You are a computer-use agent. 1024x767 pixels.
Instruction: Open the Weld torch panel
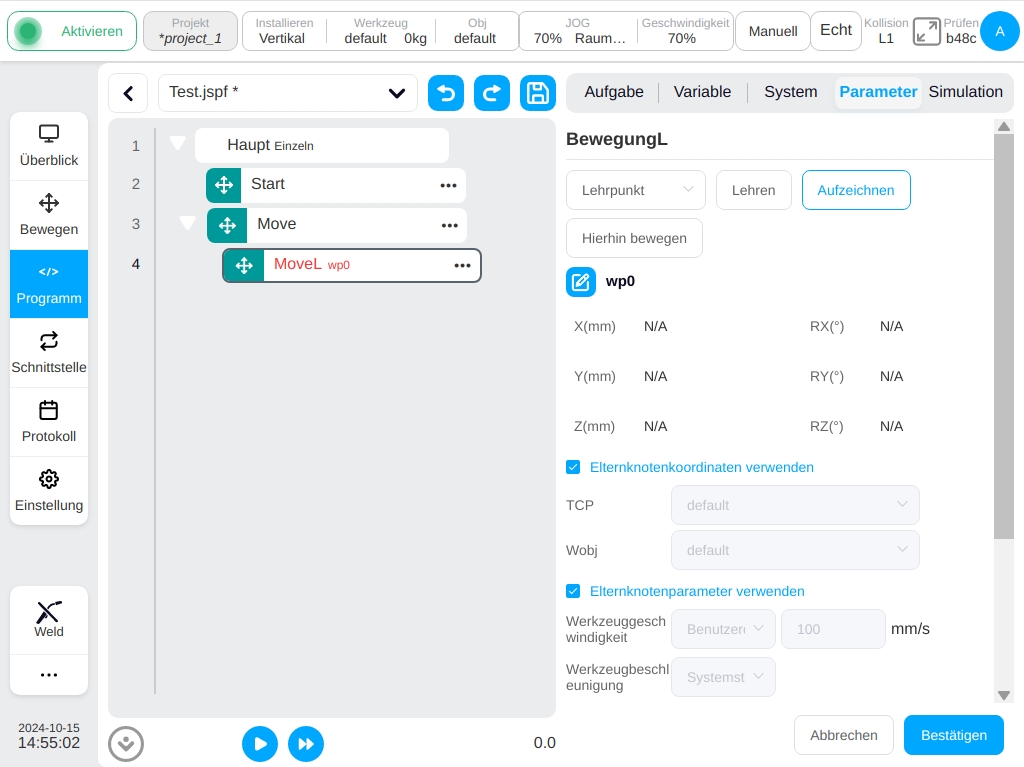(49, 619)
